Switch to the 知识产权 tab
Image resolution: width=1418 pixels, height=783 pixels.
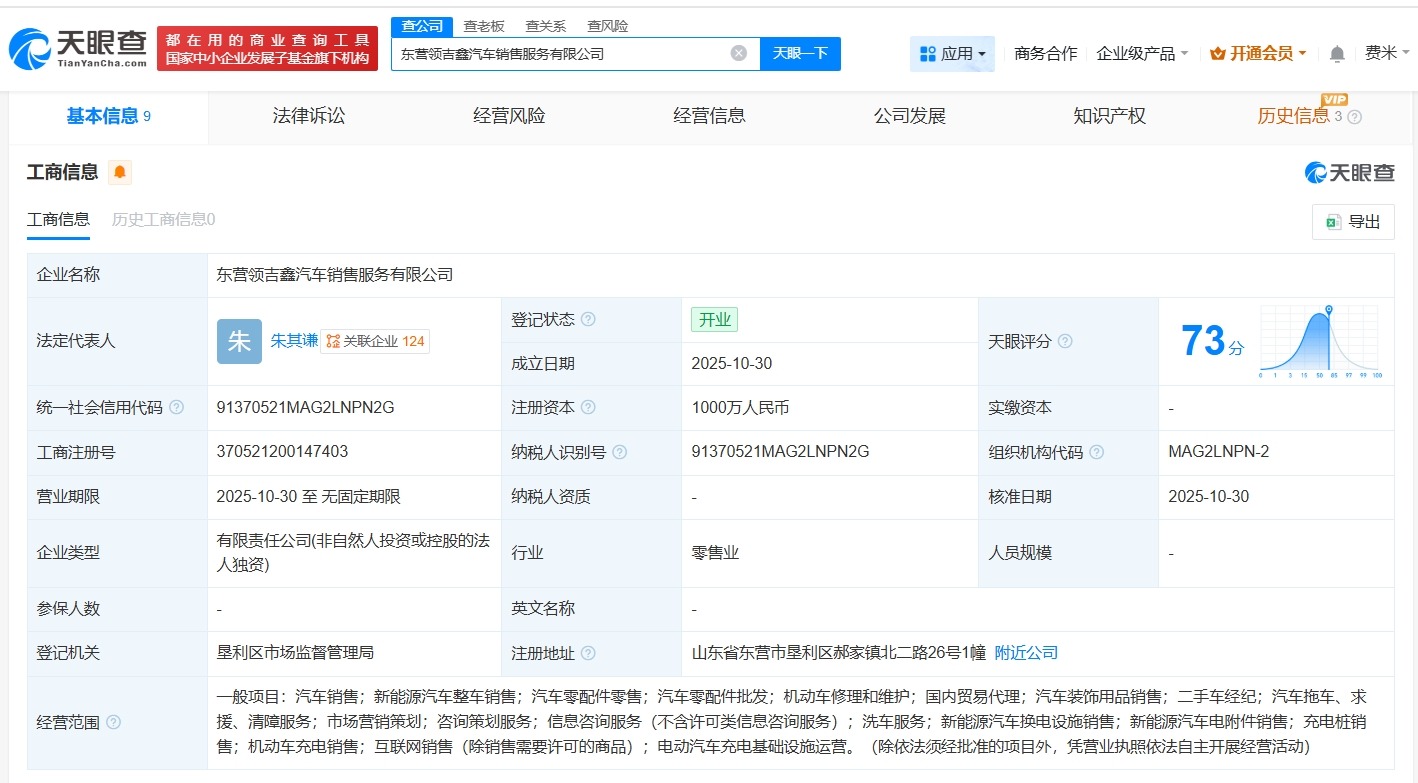1110,115
